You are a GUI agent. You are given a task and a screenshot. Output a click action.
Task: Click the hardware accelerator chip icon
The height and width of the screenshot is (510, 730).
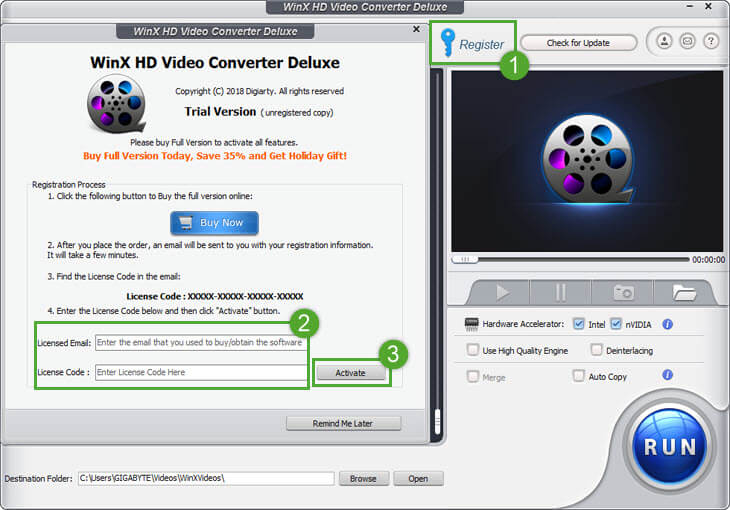click(x=472, y=324)
